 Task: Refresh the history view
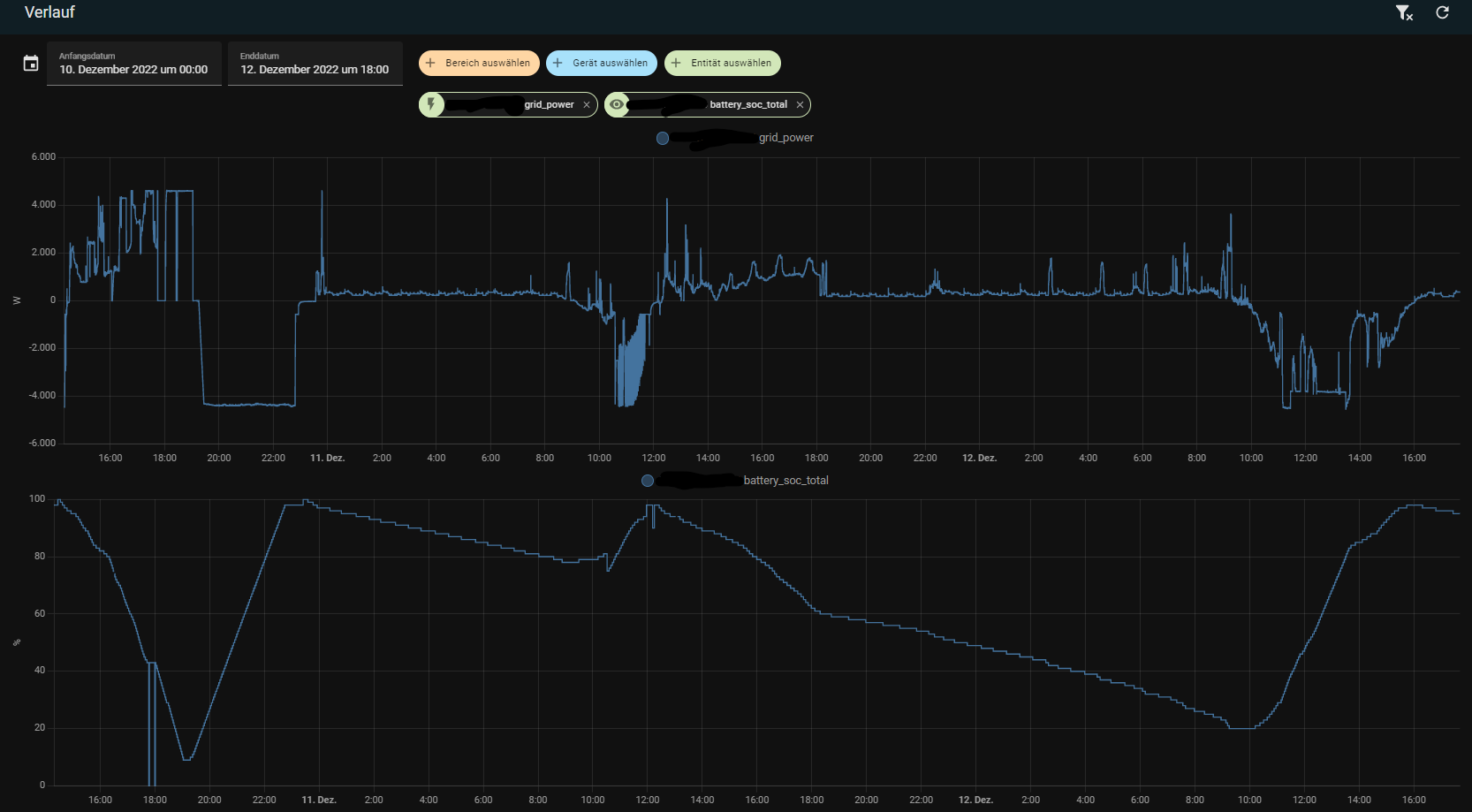point(1442,12)
